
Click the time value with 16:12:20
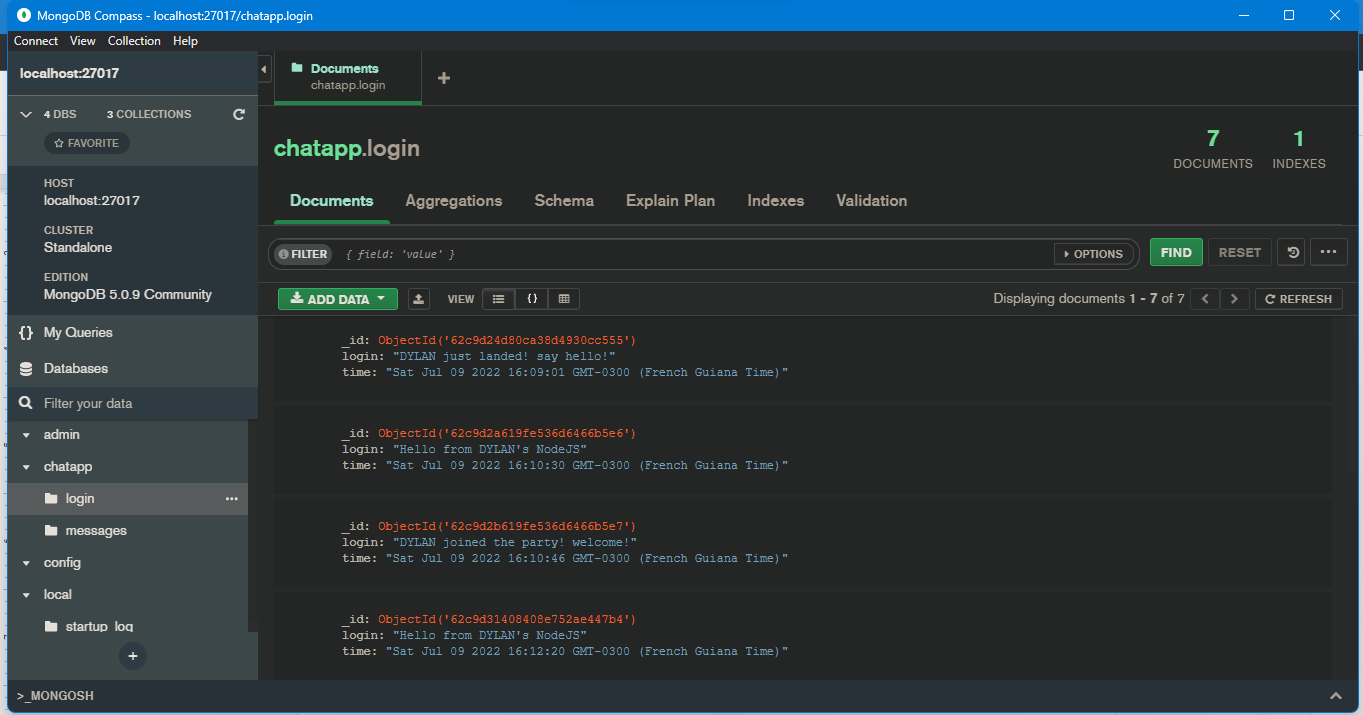pyautogui.click(x=587, y=651)
